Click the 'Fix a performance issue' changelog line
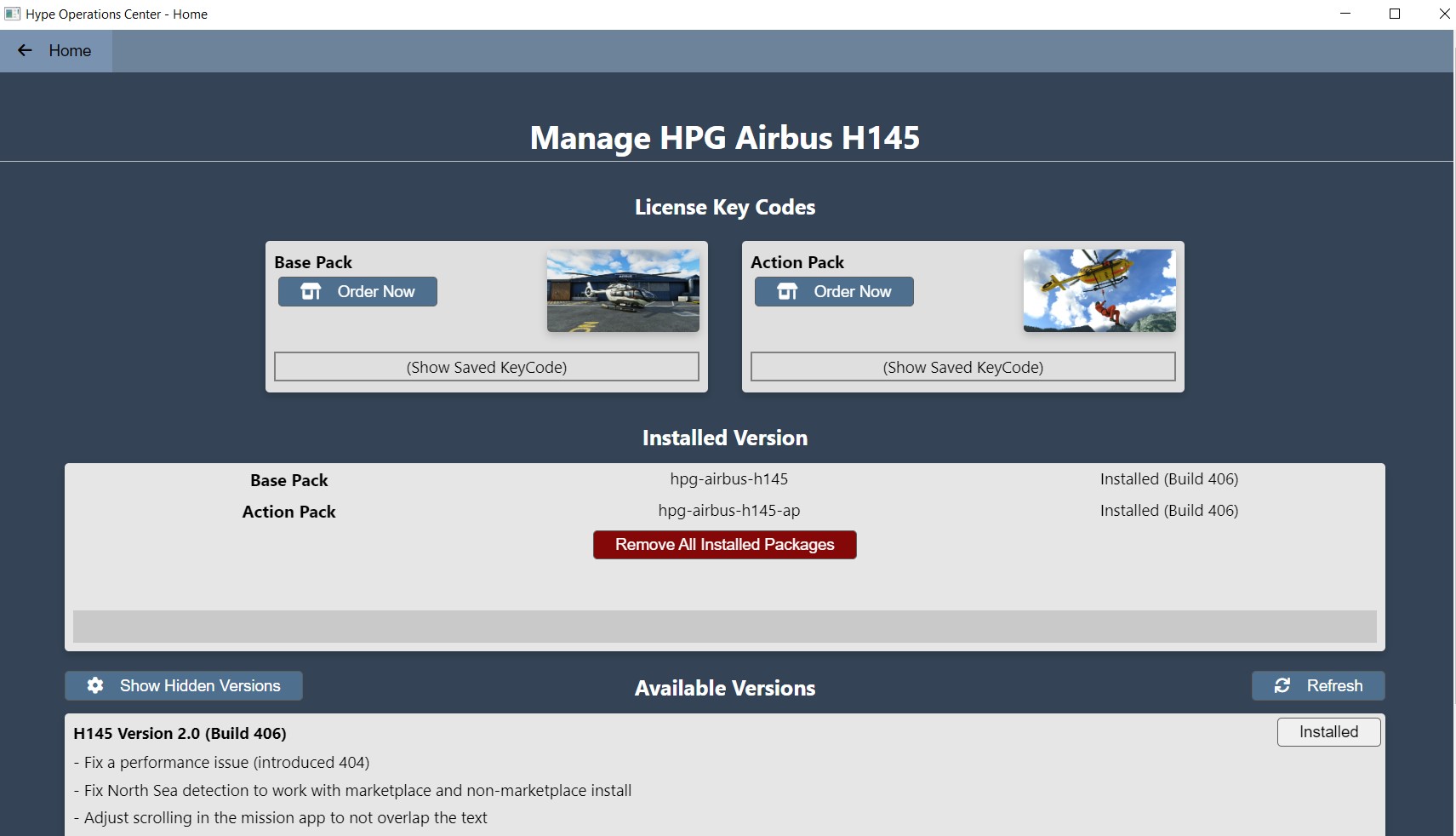This screenshot has height=836, width=1456. [221, 763]
